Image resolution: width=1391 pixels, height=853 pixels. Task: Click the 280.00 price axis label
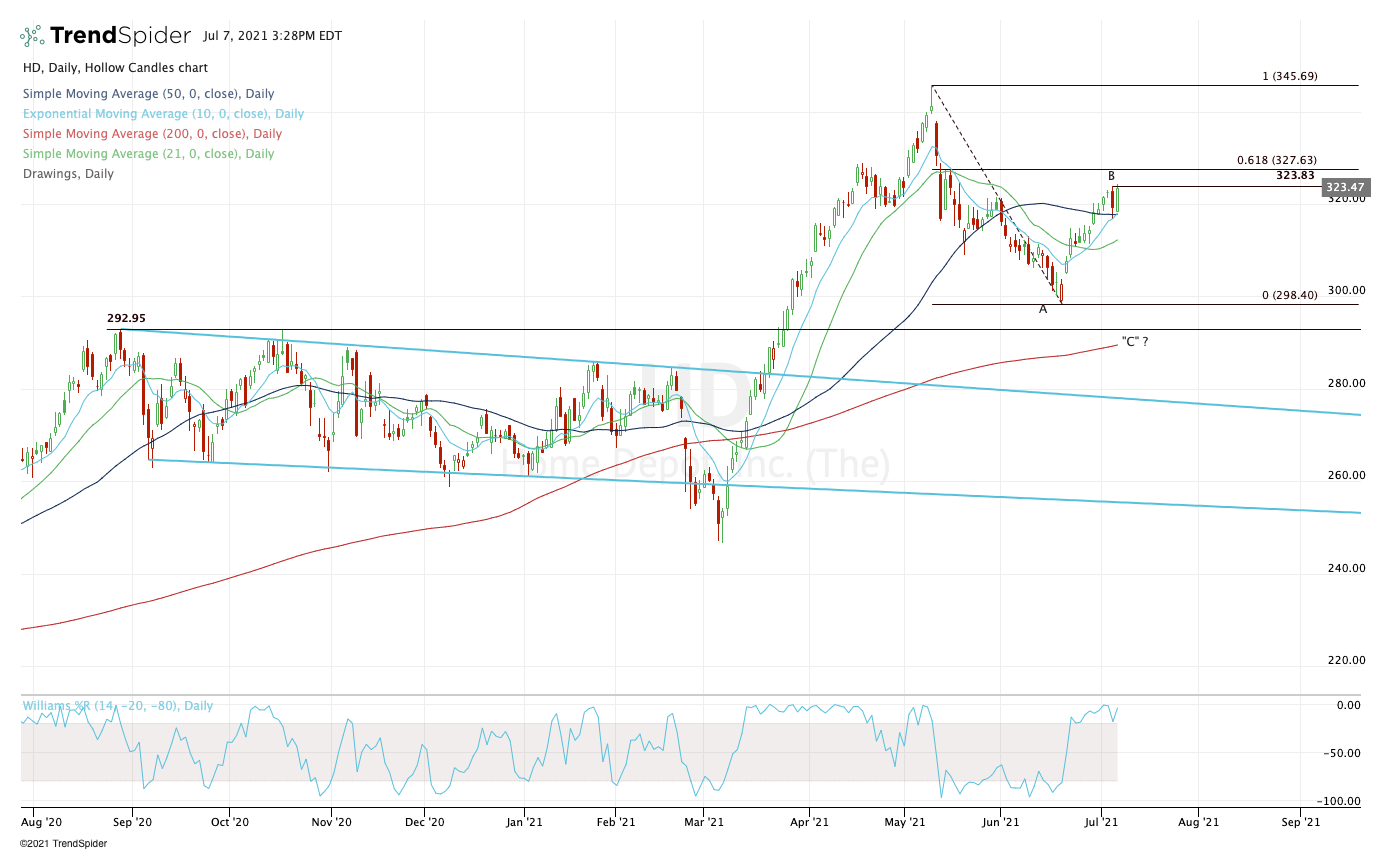[1346, 383]
